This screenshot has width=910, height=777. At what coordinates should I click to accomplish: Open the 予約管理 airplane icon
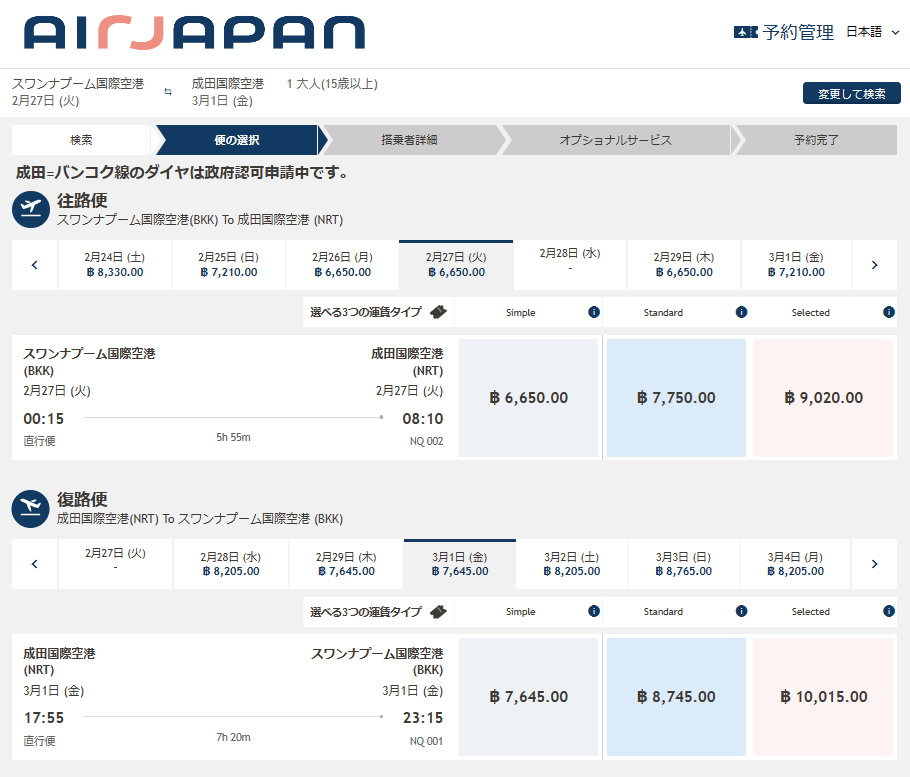746,32
